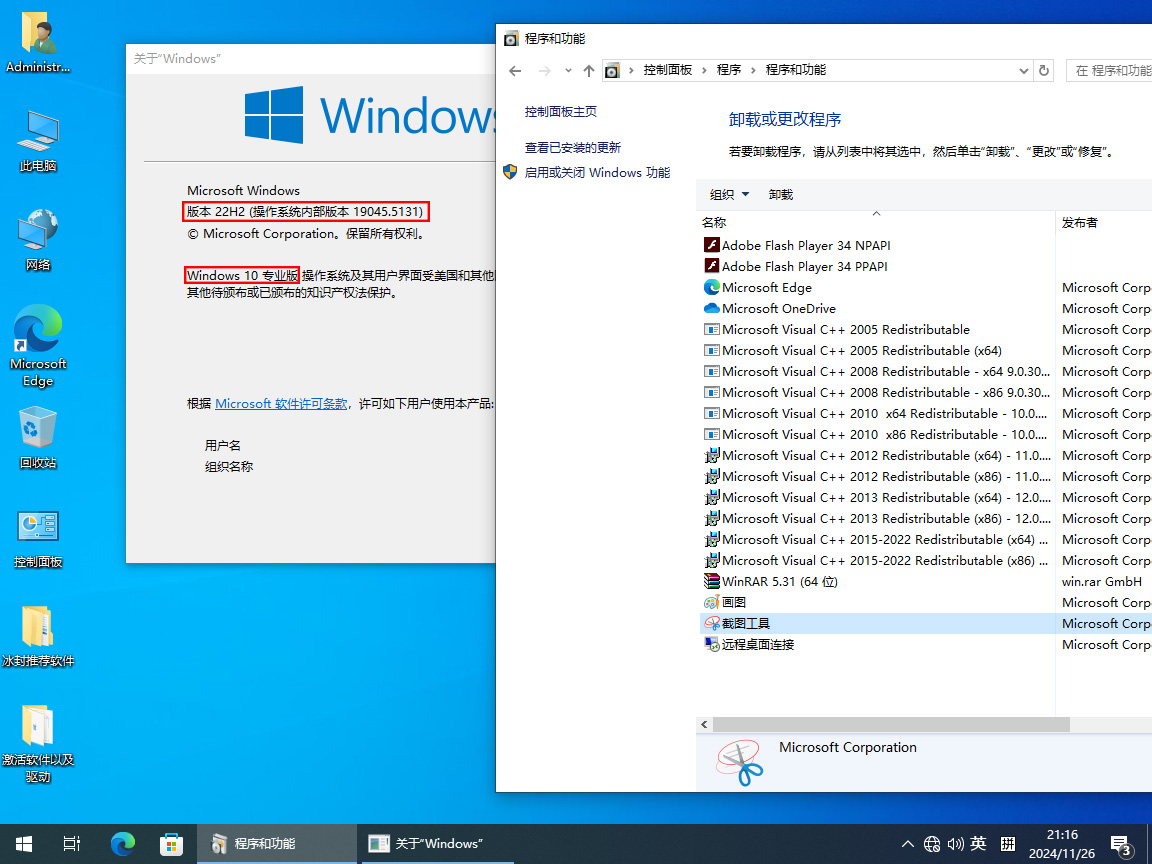
Task: Open the volume tray icon
Action: [955, 843]
